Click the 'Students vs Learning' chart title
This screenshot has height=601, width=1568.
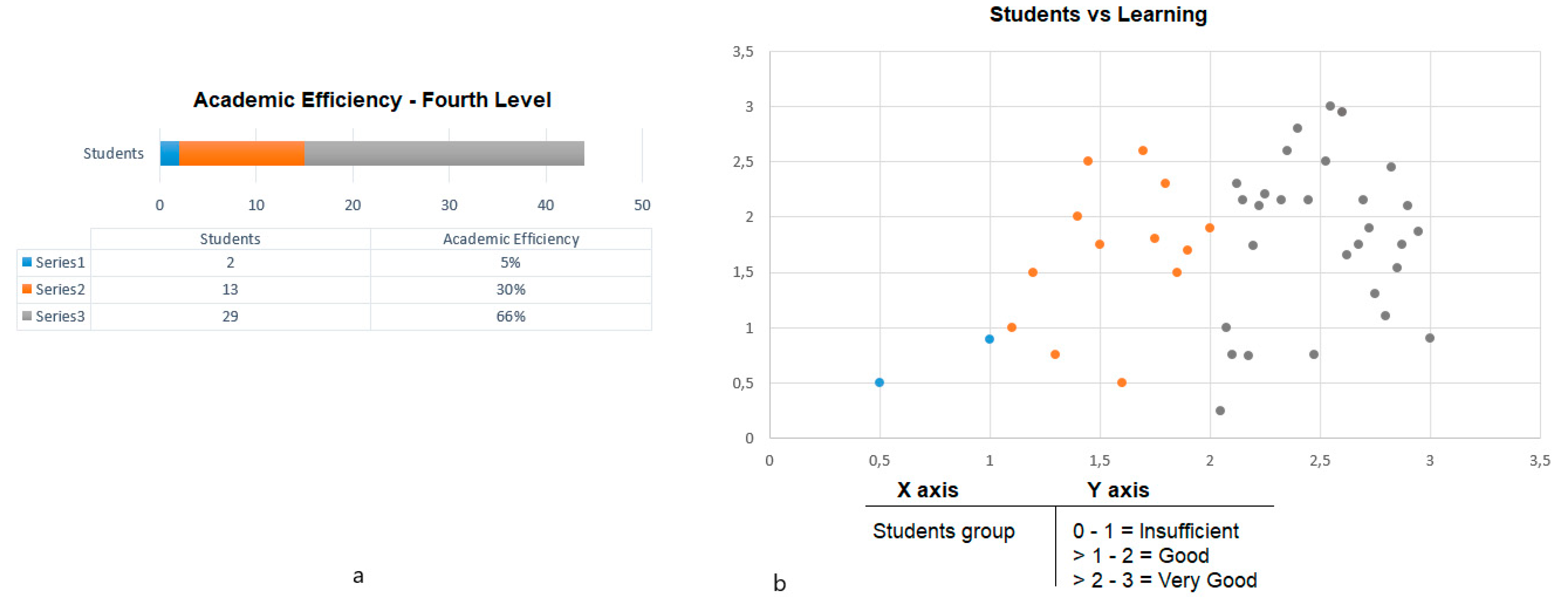click(1098, 15)
